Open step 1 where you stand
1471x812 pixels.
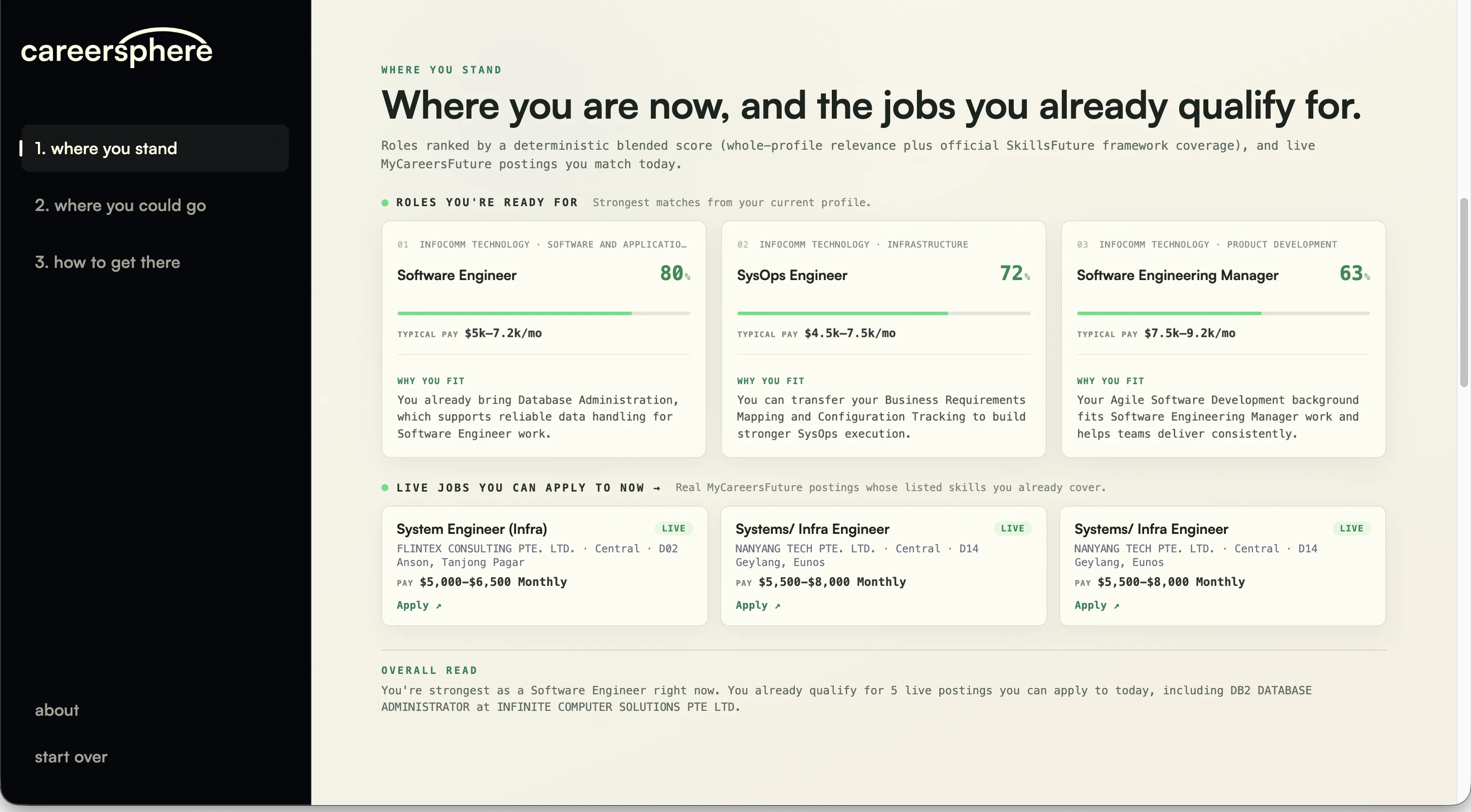(155, 148)
